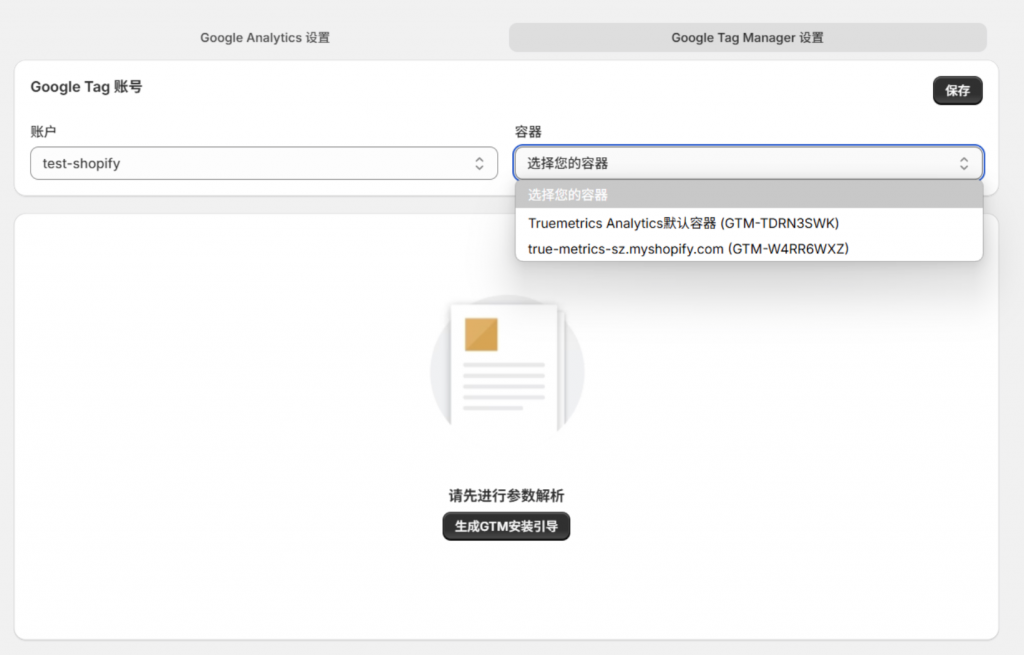Select placeholder option 选择您的容器 in list
This screenshot has width=1024, height=655.
click(x=749, y=195)
